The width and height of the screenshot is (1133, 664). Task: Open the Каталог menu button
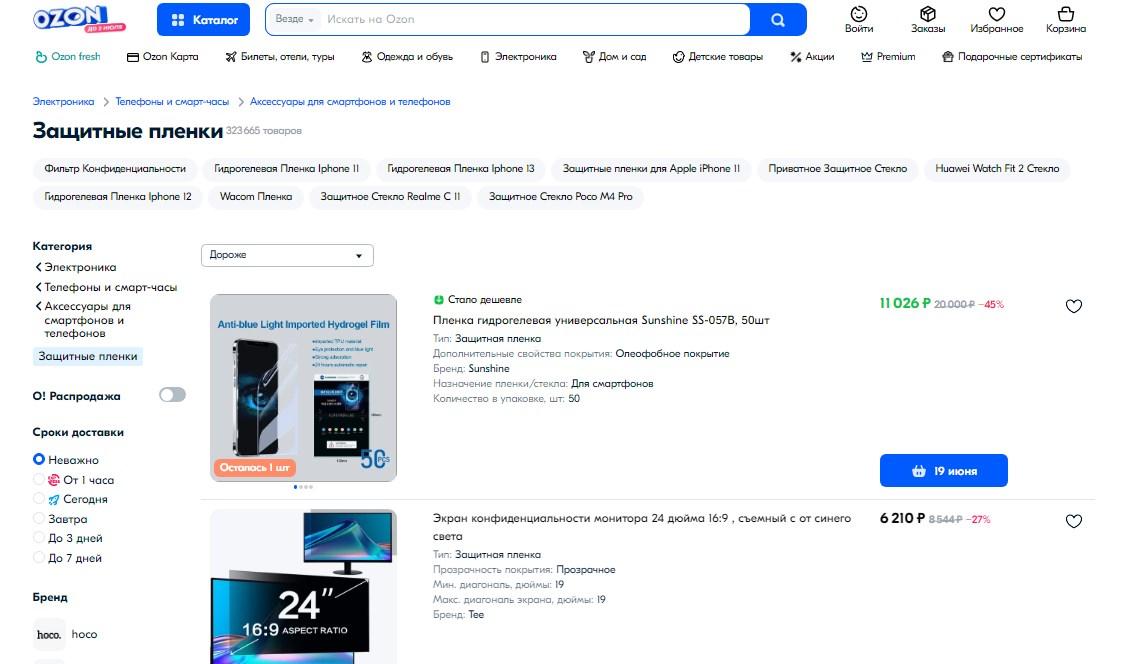[x=203, y=20]
